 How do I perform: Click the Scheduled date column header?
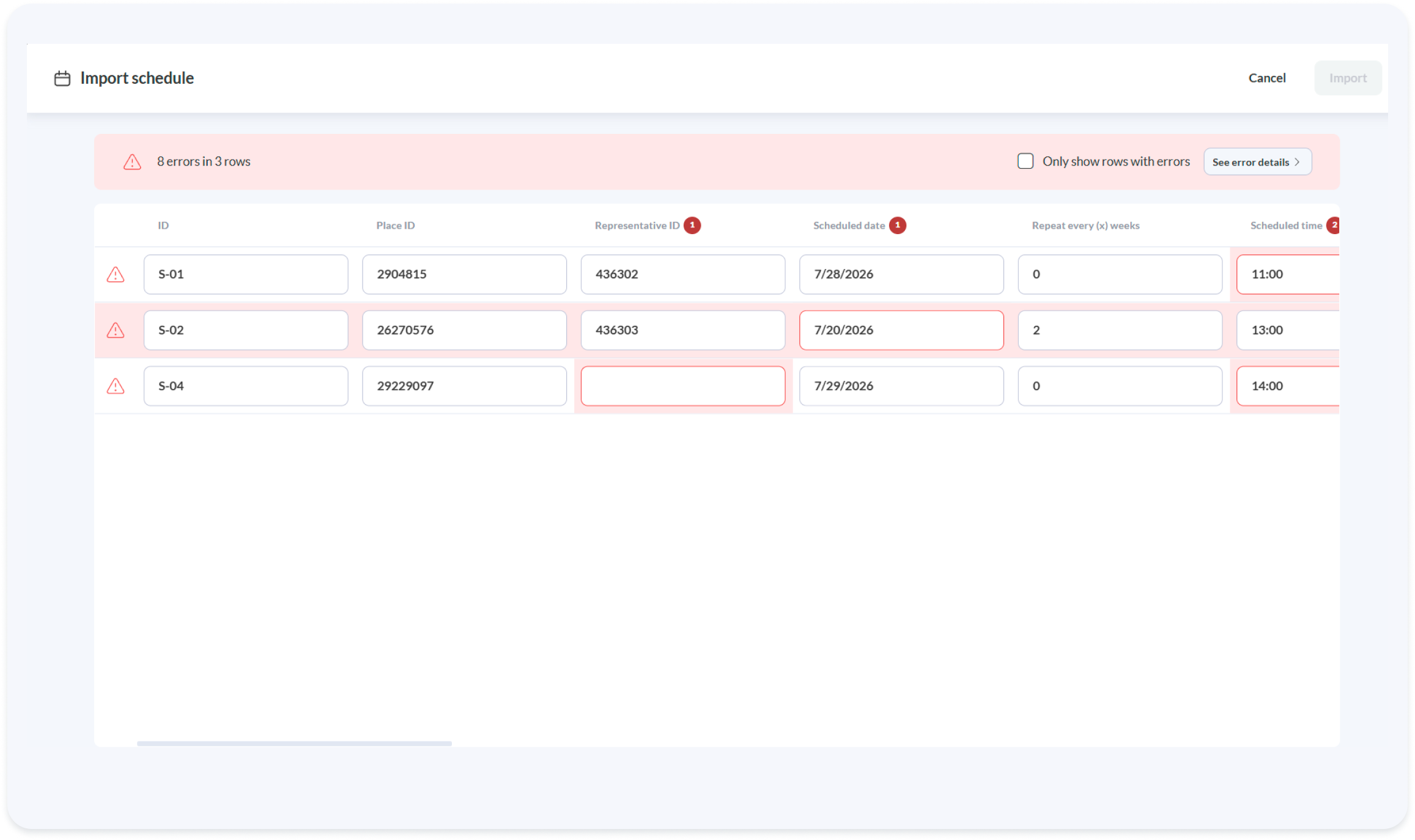(849, 226)
